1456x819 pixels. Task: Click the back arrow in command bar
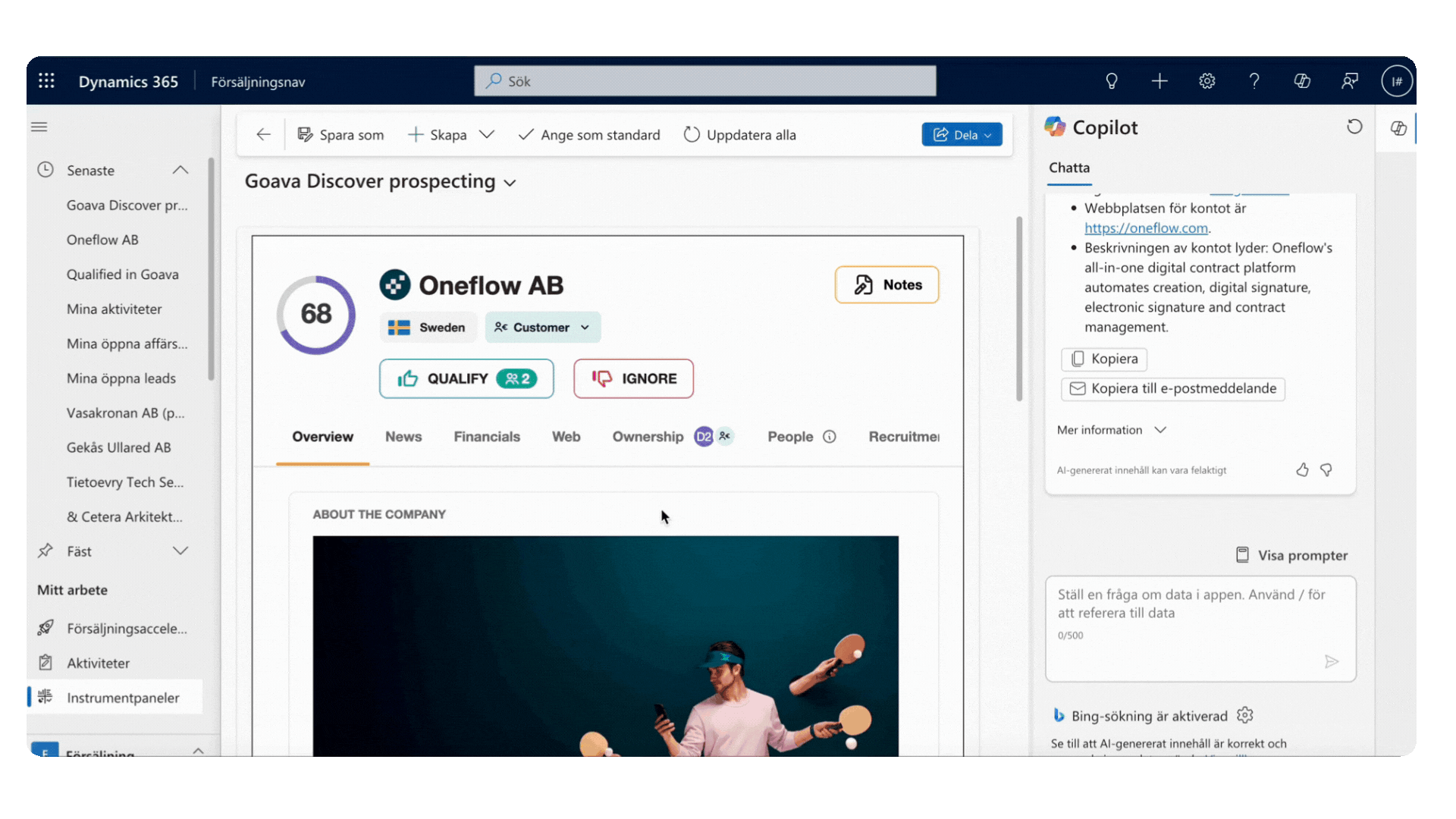coord(263,135)
